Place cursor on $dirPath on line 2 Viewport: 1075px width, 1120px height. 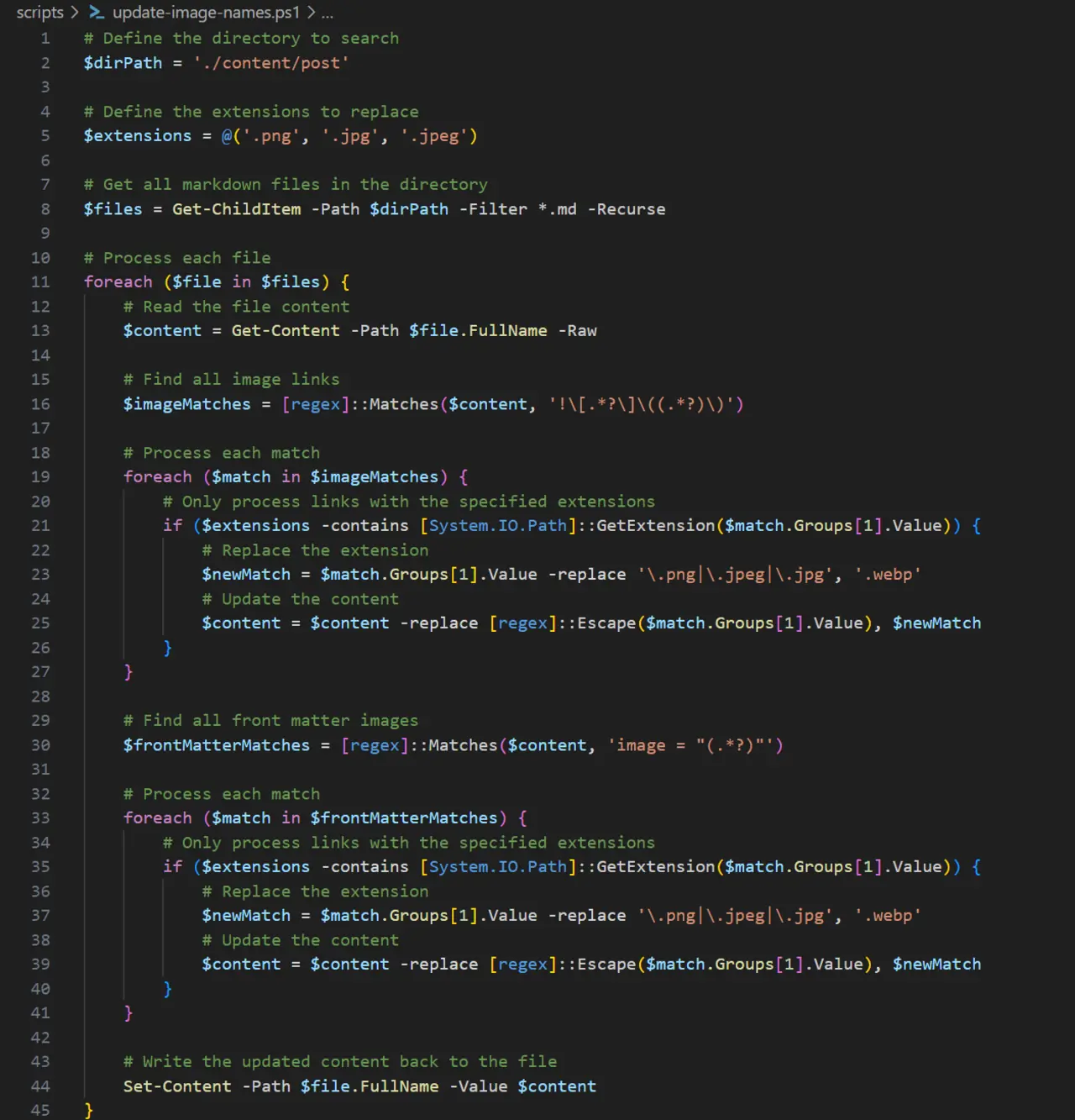pyautogui.click(x=123, y=63)
